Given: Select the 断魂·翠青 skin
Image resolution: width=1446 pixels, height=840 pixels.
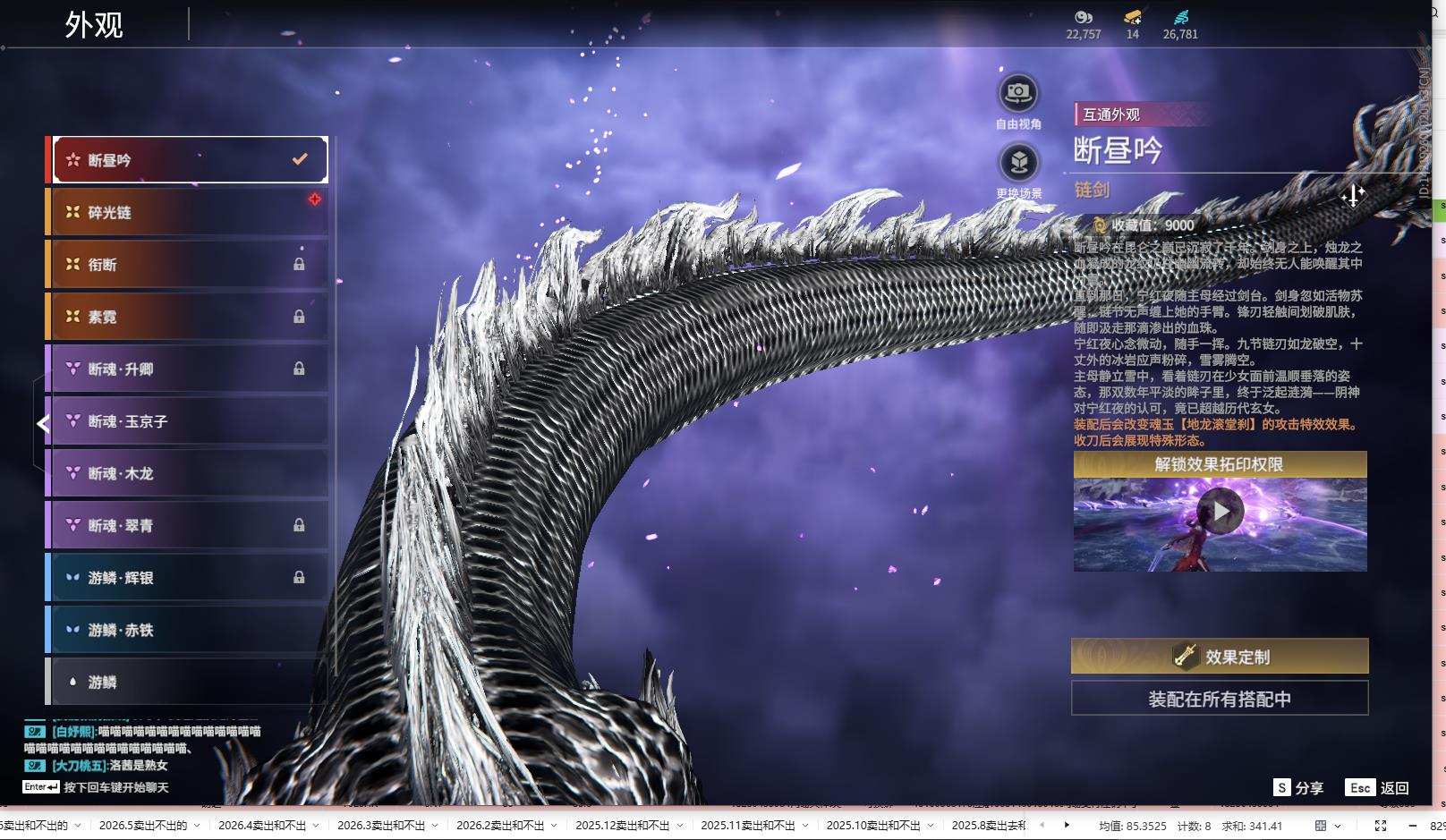Looking at the screenshot, I should pyautogui.click(x=190, y=525).
